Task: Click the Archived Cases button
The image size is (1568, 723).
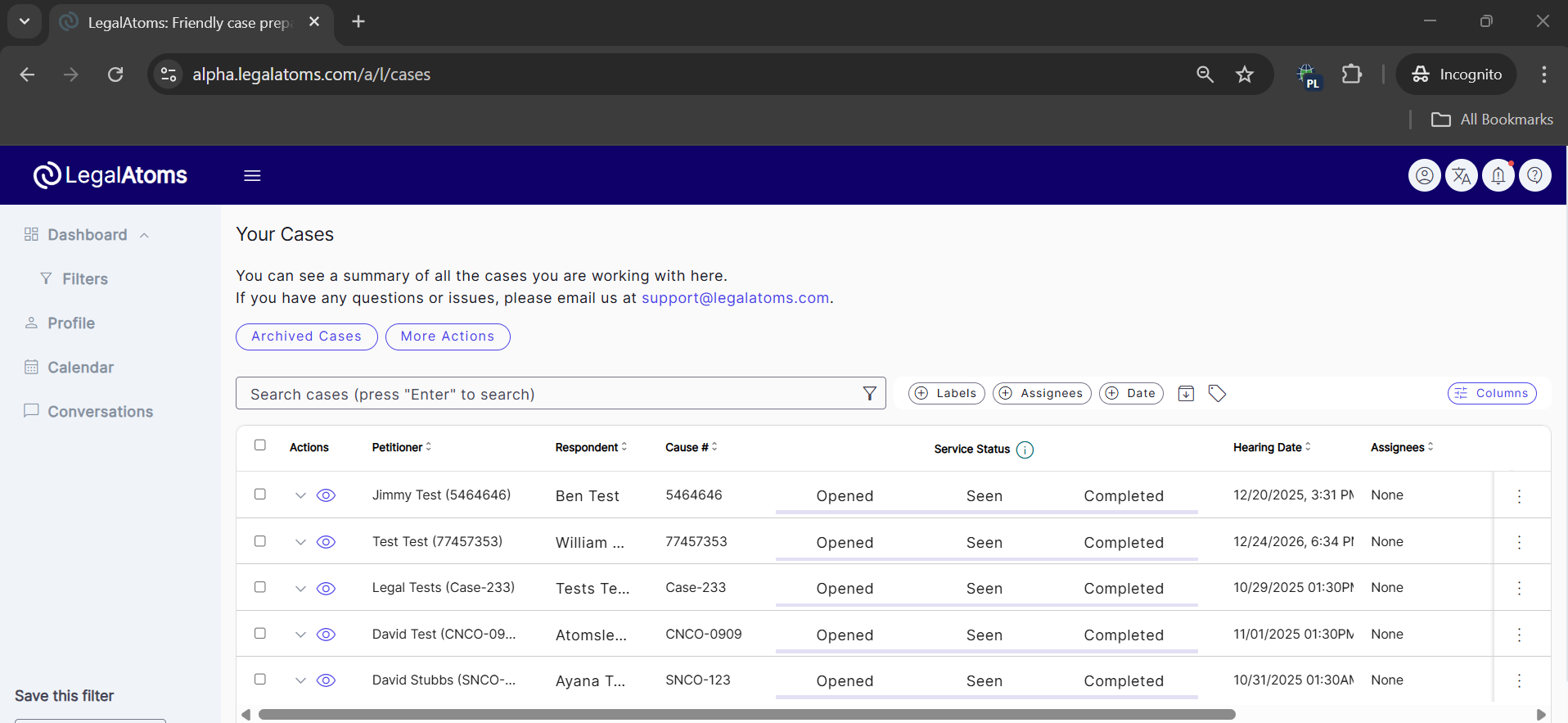Action: [x=306, y=337]
